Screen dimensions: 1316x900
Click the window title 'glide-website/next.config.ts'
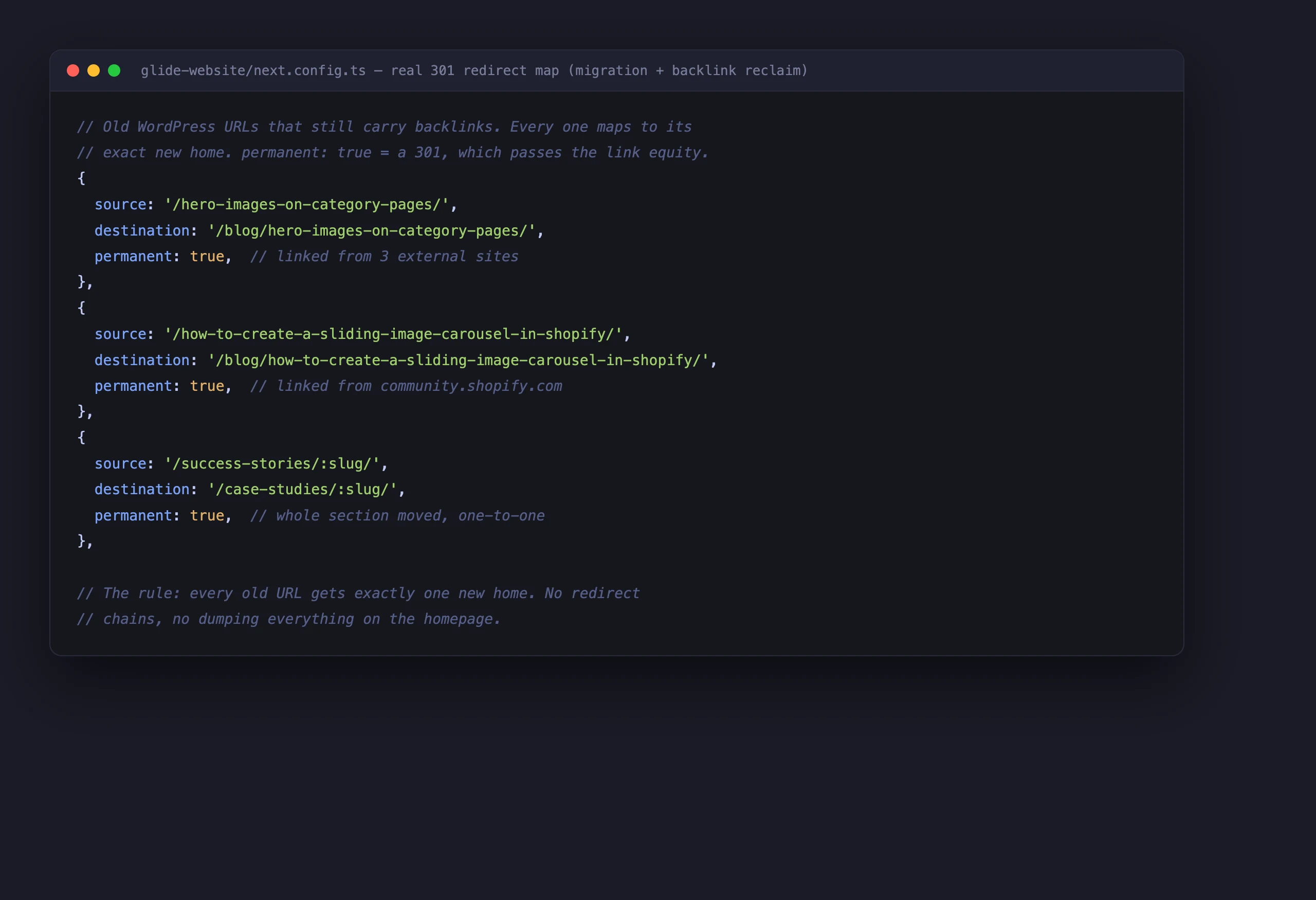pyautogui.click(x=253, y=71)
